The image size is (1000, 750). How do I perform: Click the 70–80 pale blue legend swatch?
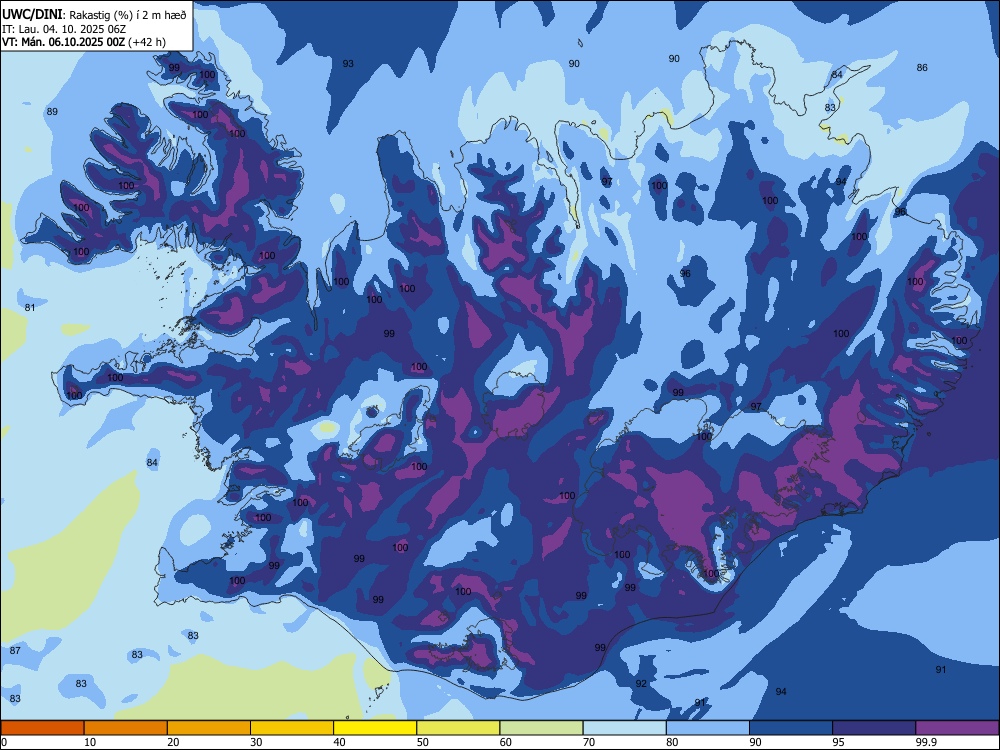[624, 728]
